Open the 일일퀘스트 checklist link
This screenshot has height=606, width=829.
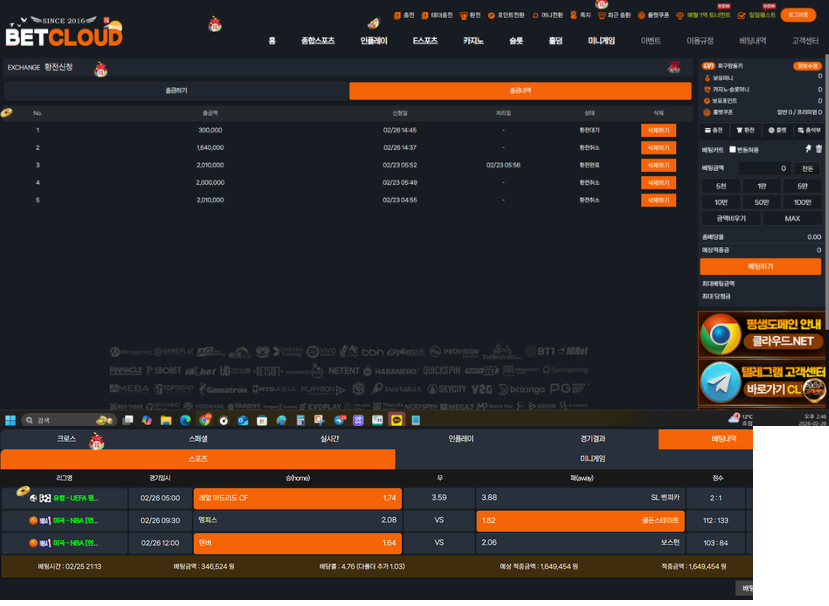pos(756,15)
